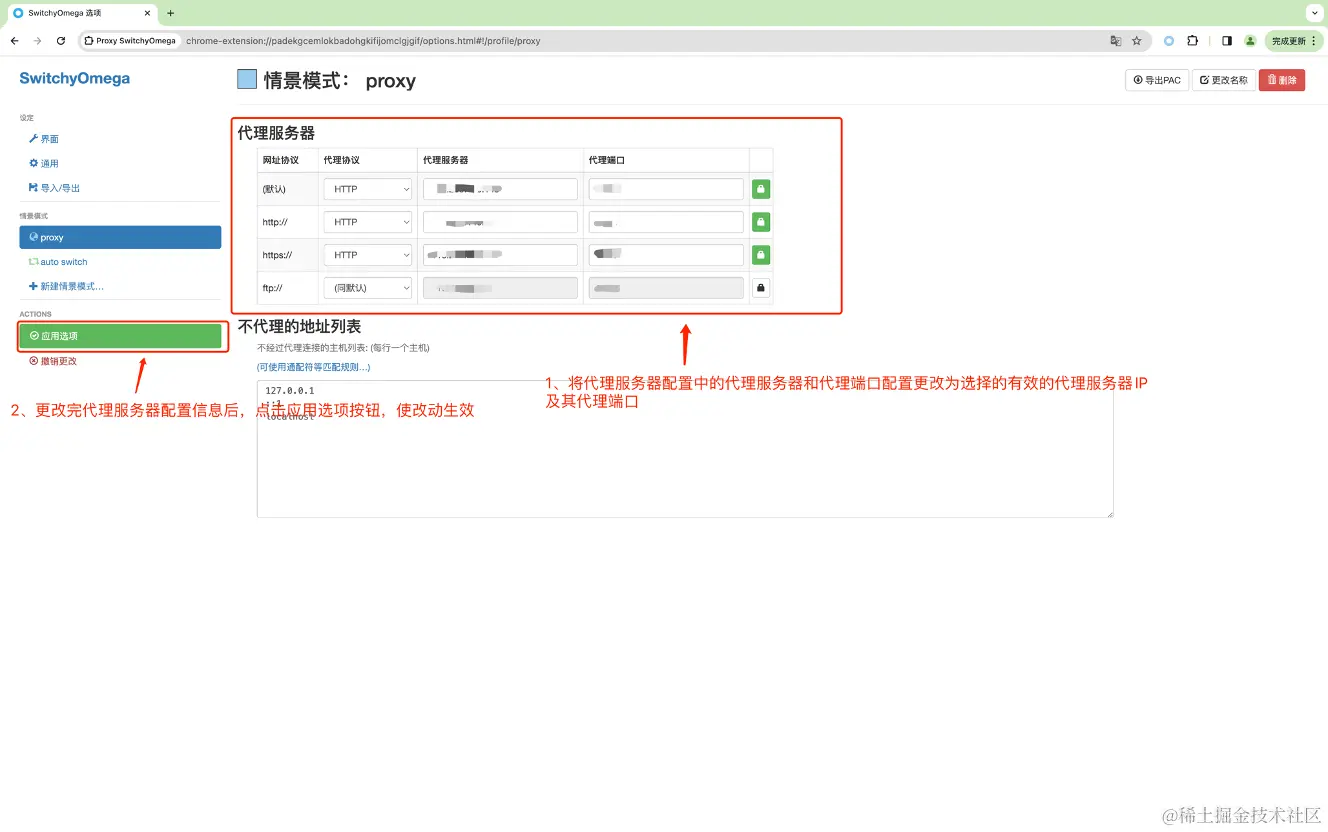Click the port field in http:// row
1328x832 pixels.
click(666, 222)
